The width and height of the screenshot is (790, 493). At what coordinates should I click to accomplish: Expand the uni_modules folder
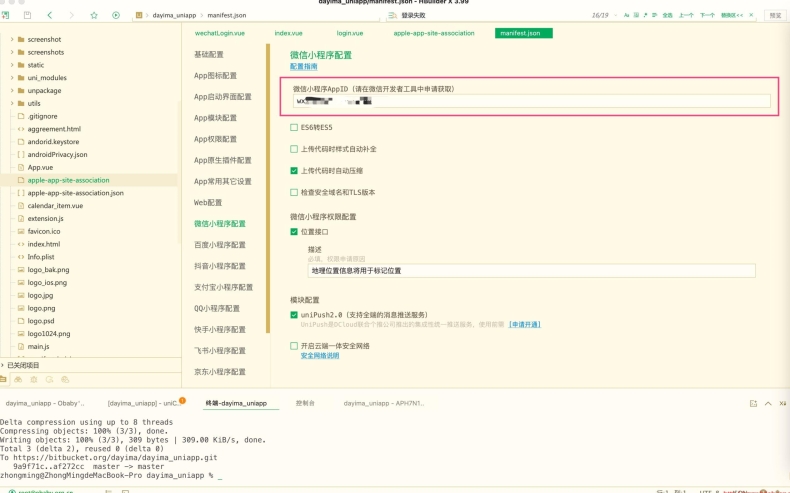pos(11,78)
